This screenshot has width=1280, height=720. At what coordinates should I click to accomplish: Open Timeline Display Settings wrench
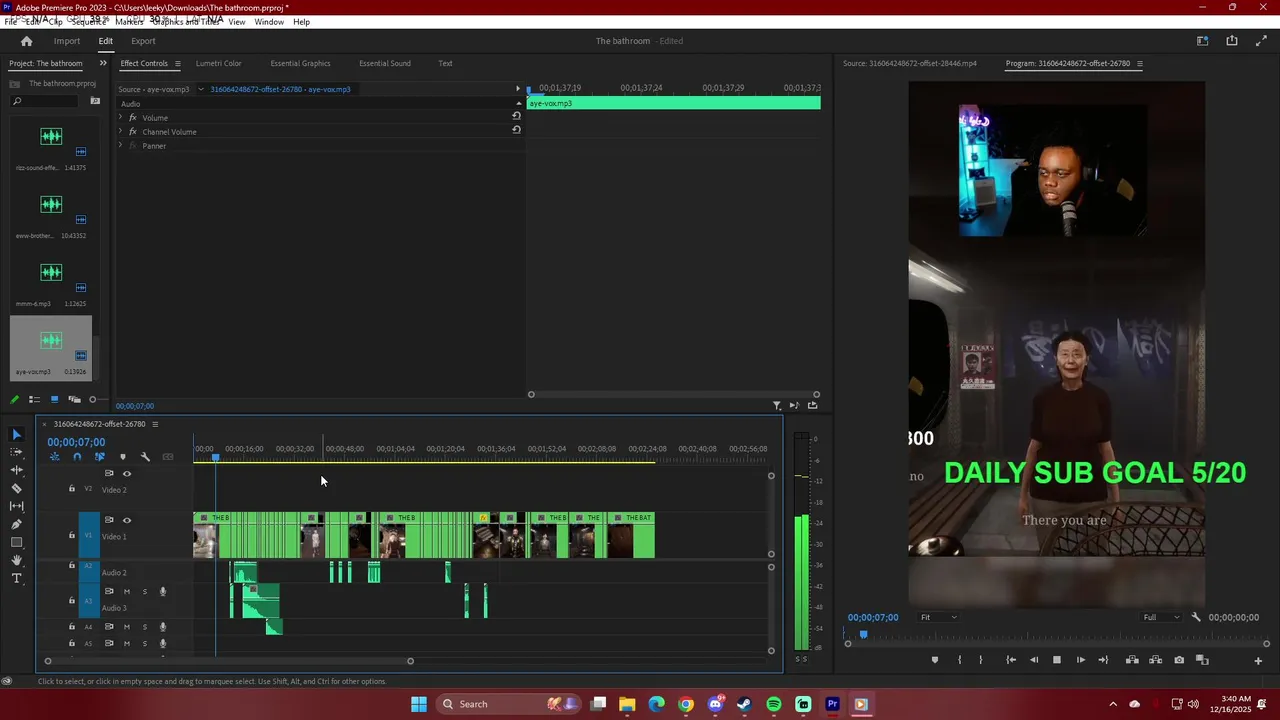click(x=145, y=457)
